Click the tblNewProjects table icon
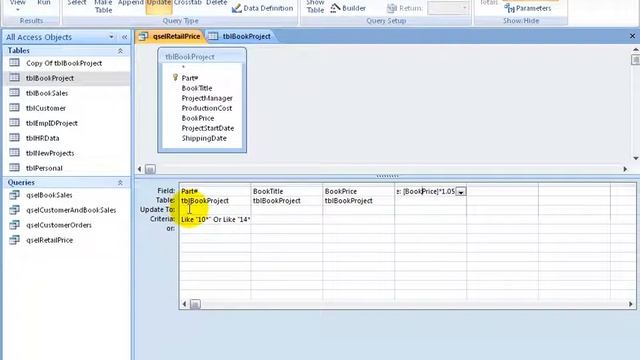The height and width of the screenshot is (360, 640). pyautogui.click(x=14, y=153)
